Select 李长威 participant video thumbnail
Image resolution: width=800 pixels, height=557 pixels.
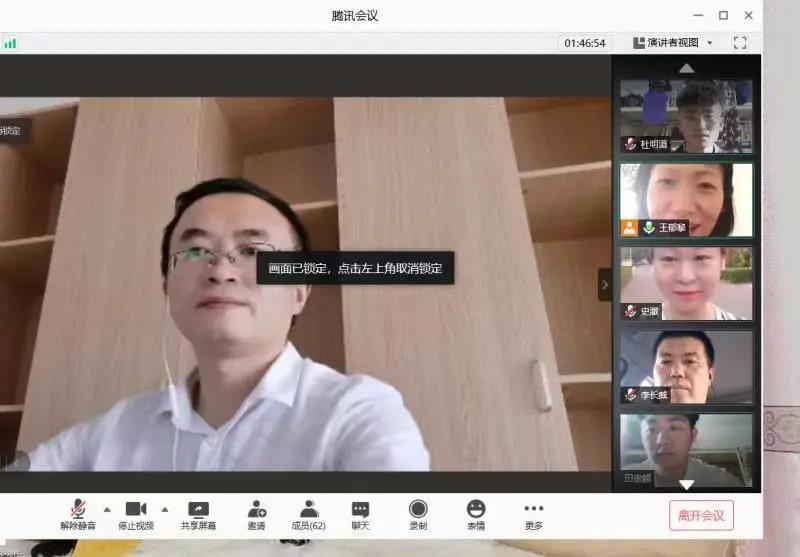(686, 366)
